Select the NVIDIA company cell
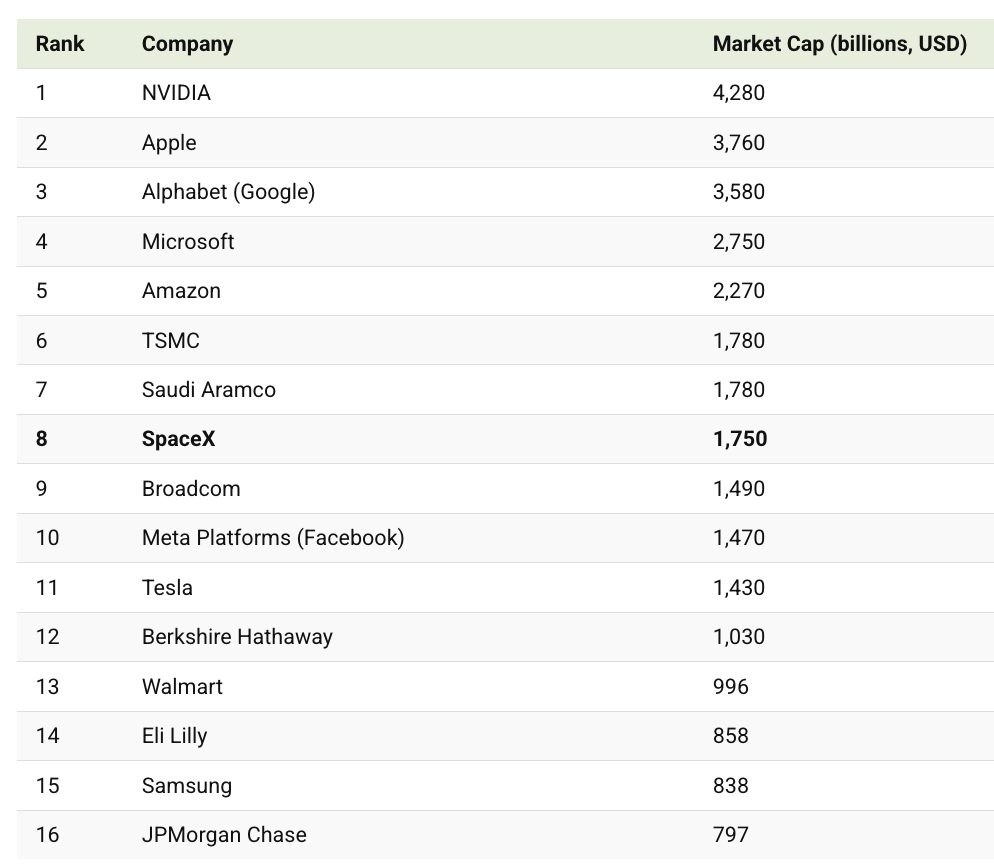 pos(176,93)
